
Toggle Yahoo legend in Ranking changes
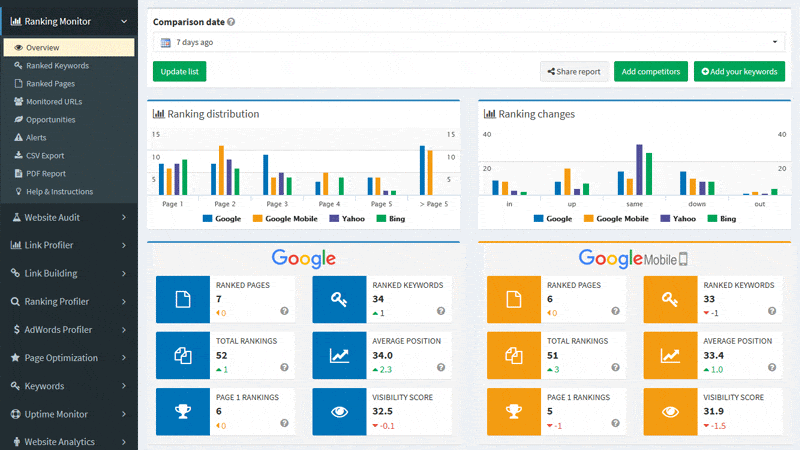point(678,218)
